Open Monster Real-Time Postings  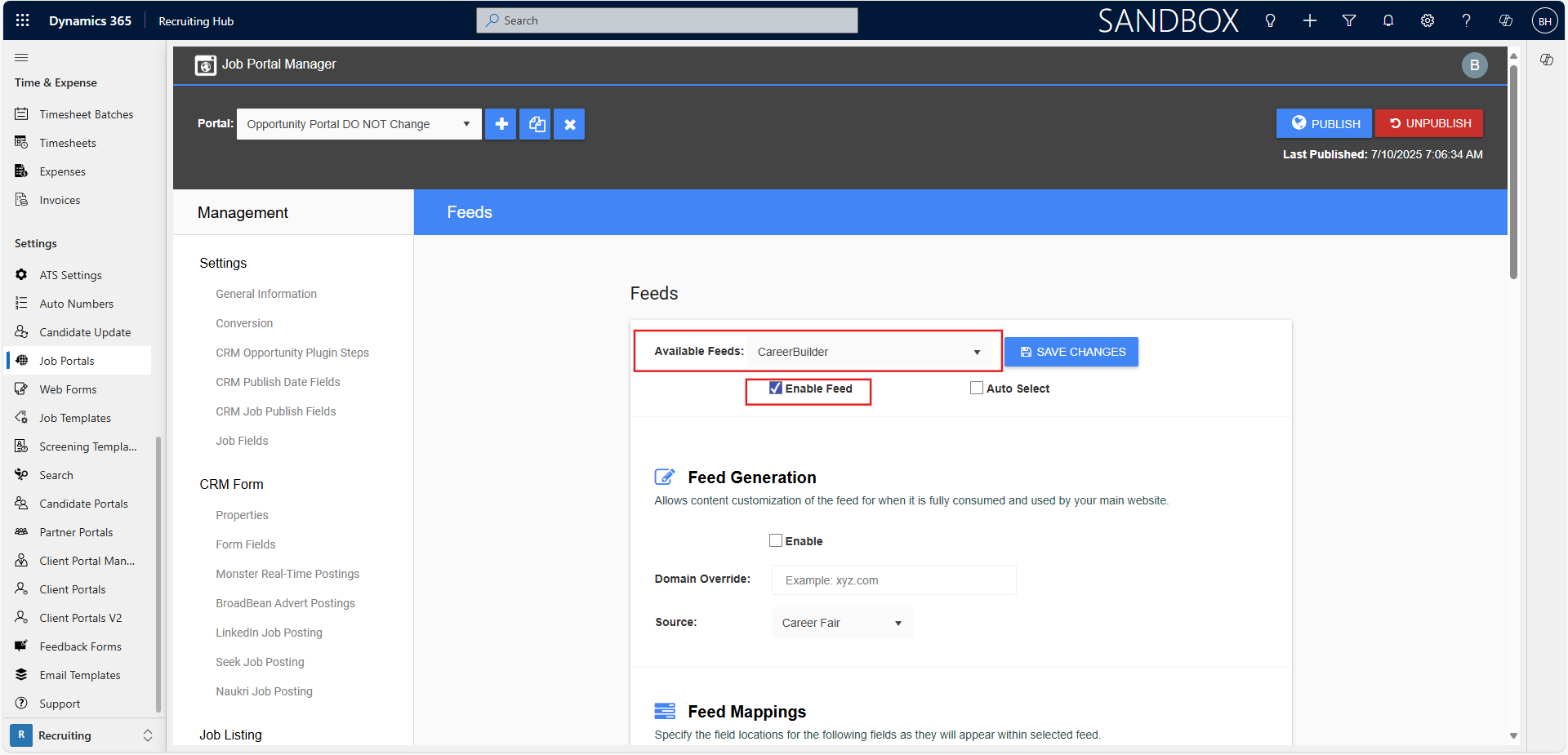click(287, 574)
